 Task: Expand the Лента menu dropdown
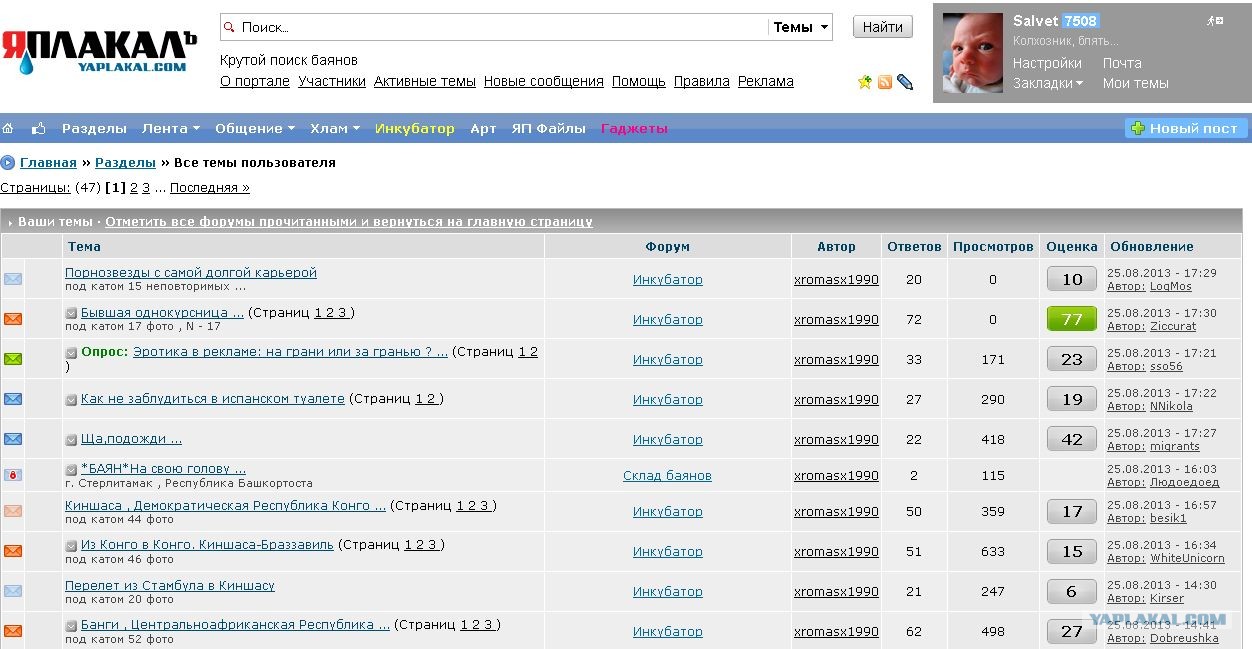click(x=171, y=128)
